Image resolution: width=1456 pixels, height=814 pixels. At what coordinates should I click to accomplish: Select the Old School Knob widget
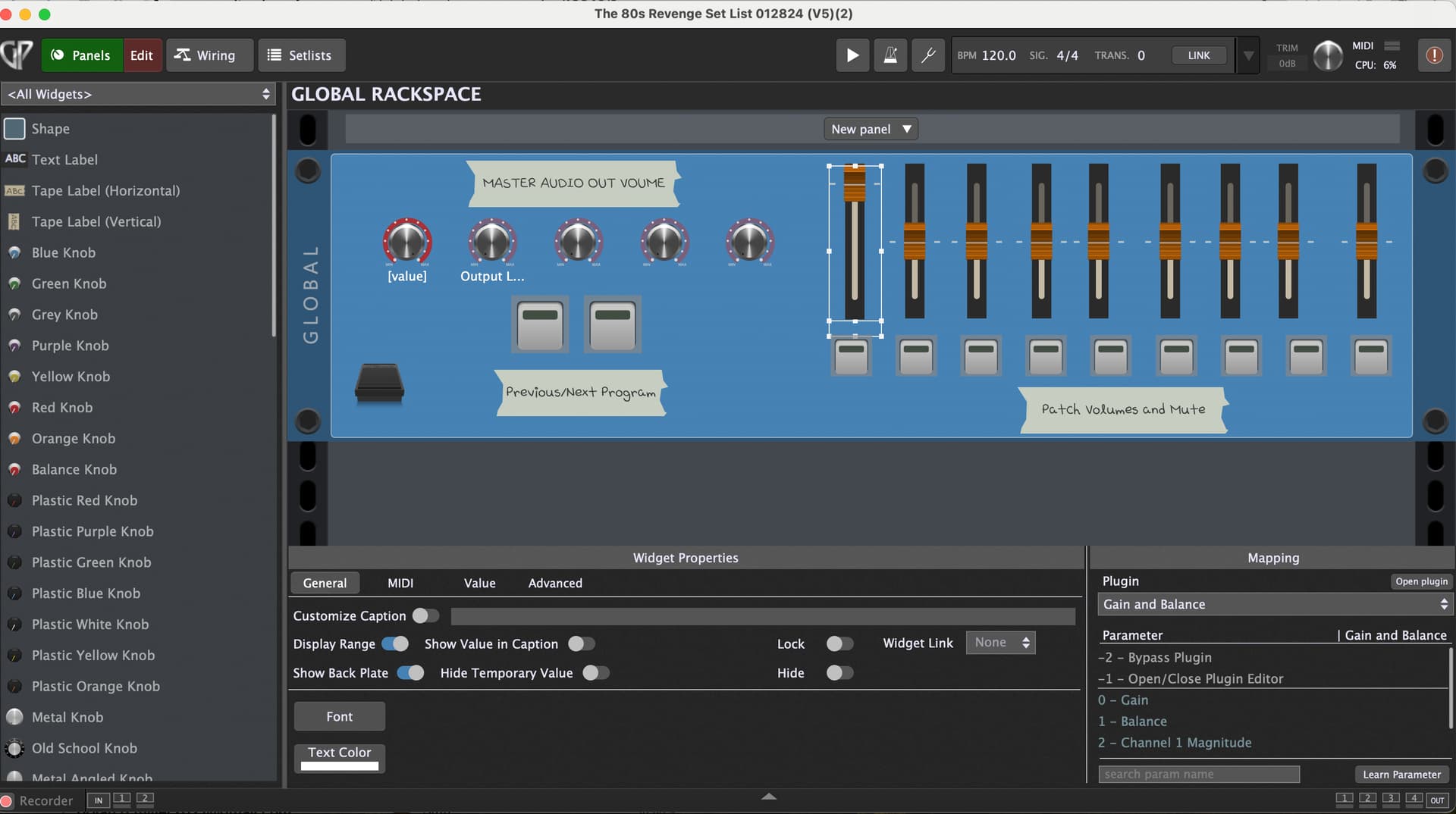coord(84,748)
